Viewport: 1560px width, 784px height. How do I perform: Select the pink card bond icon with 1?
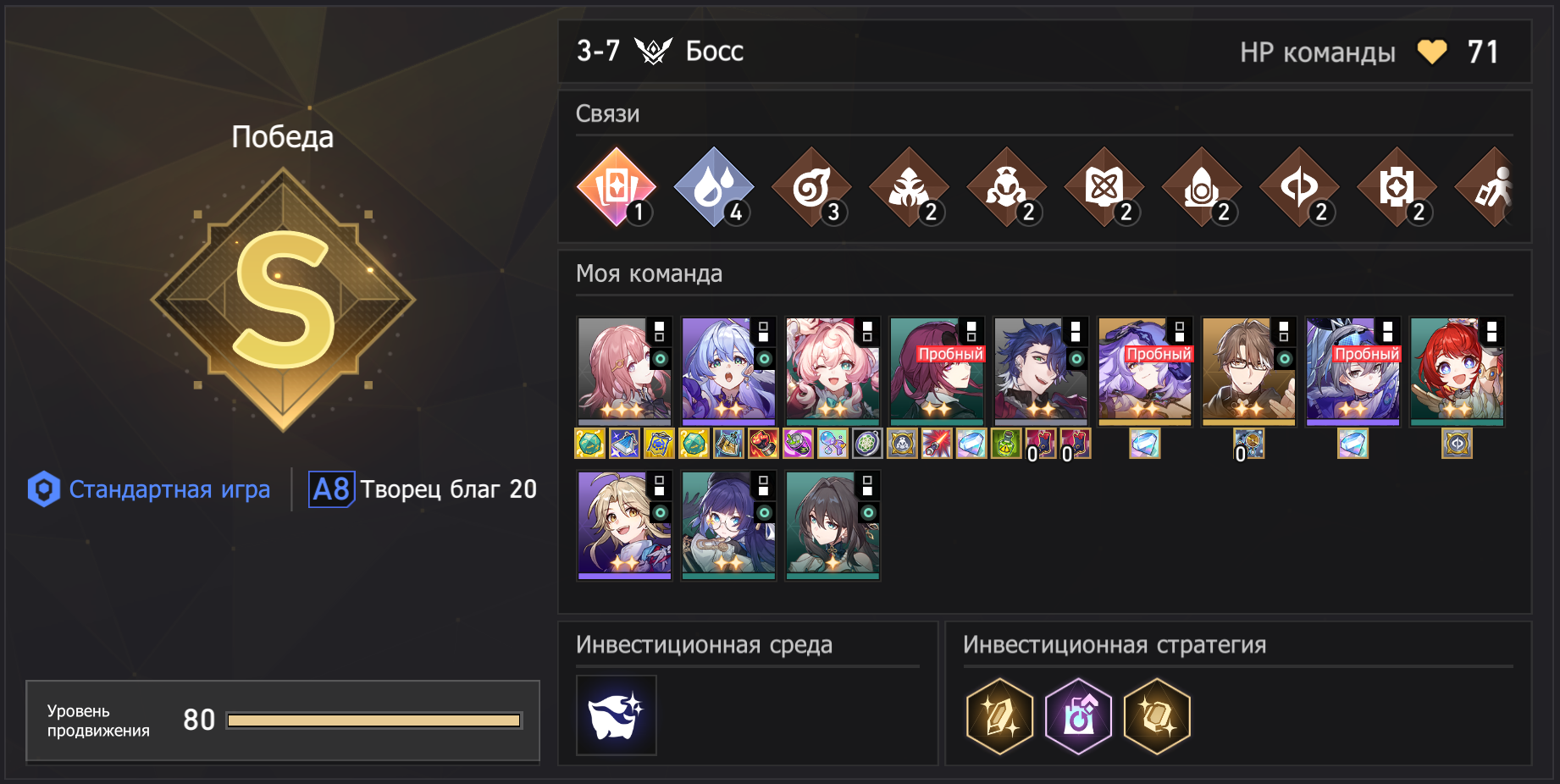point(617,187)
